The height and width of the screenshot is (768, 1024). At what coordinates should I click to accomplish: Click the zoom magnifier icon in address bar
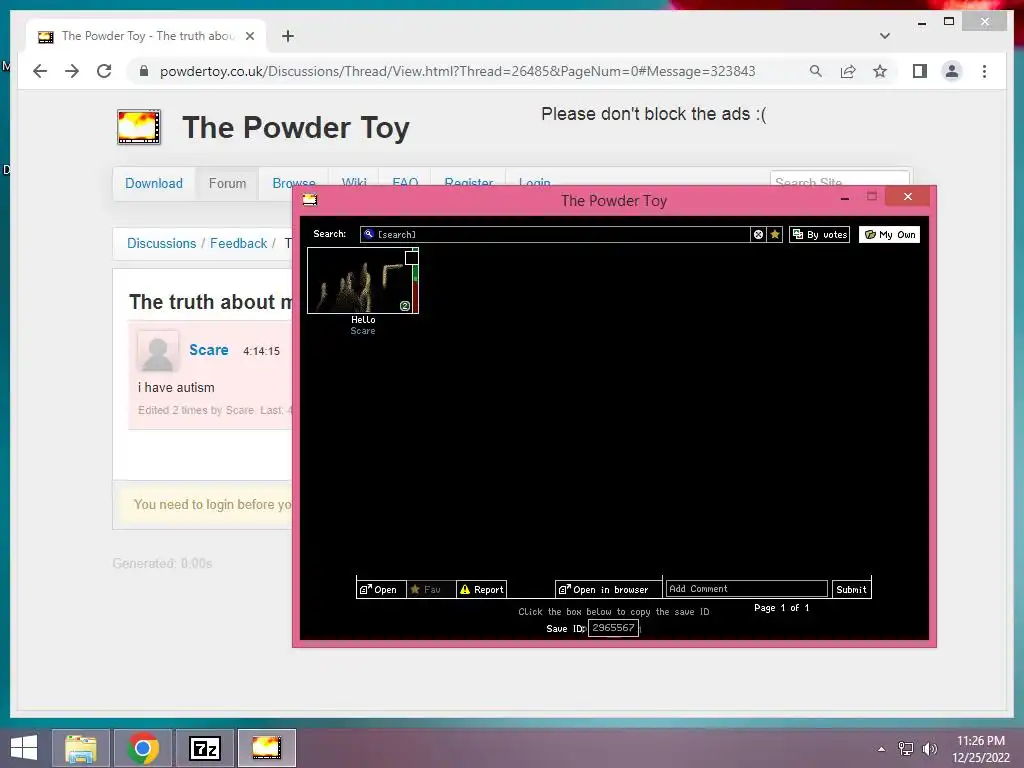coord(815,71)
